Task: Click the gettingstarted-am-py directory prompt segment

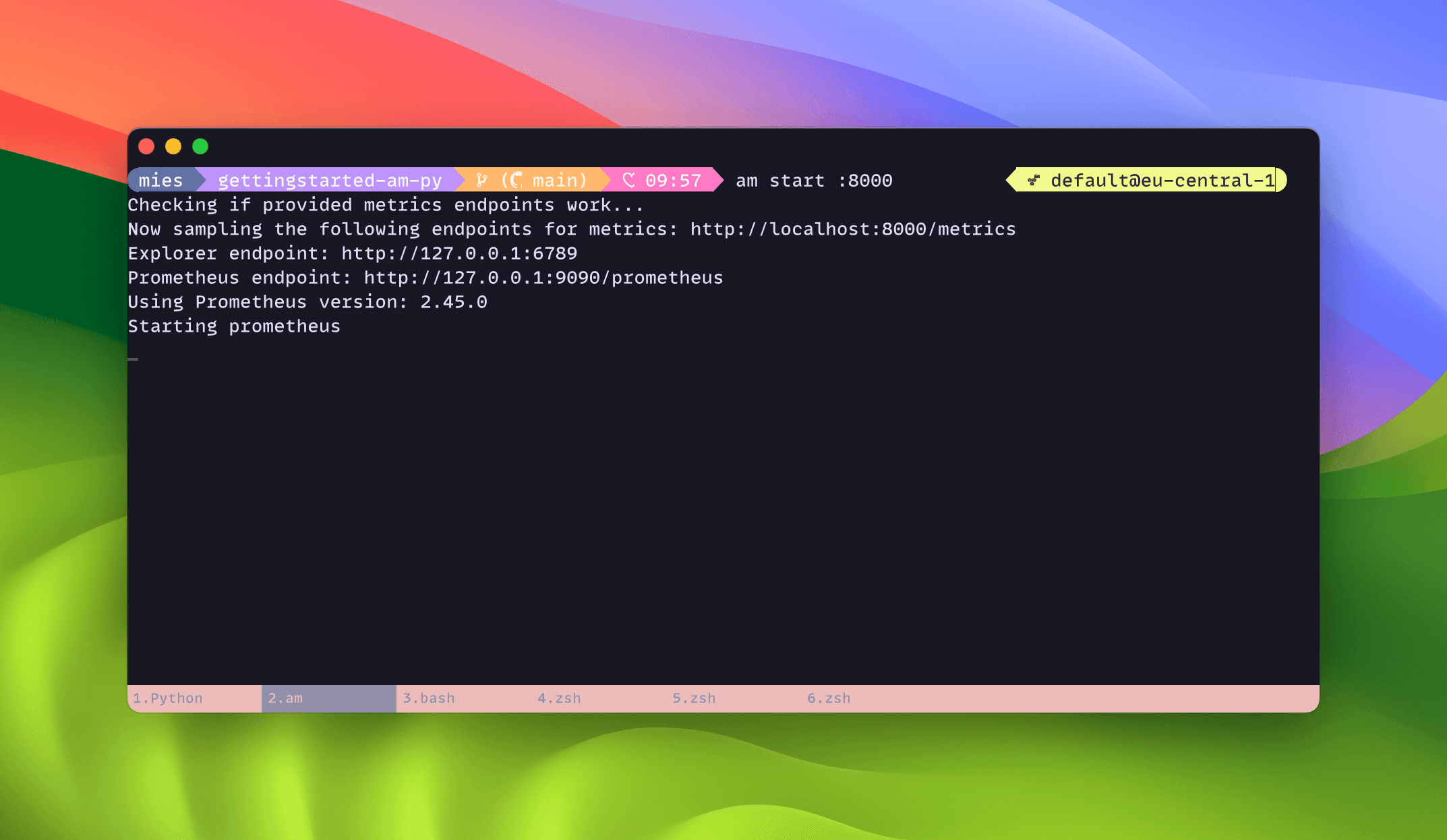Action: coord(330,180)
